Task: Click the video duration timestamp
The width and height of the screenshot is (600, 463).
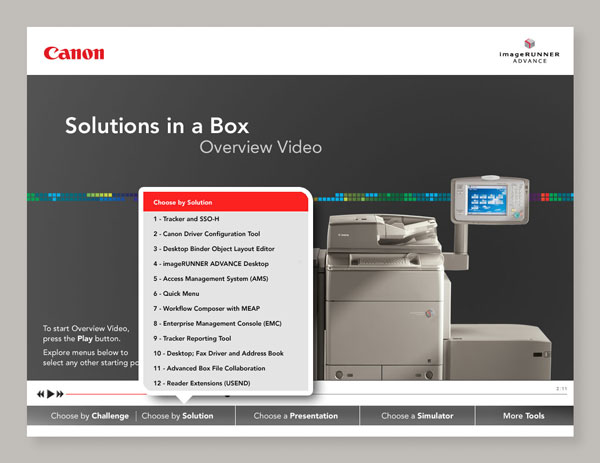Action: point(562,388)
